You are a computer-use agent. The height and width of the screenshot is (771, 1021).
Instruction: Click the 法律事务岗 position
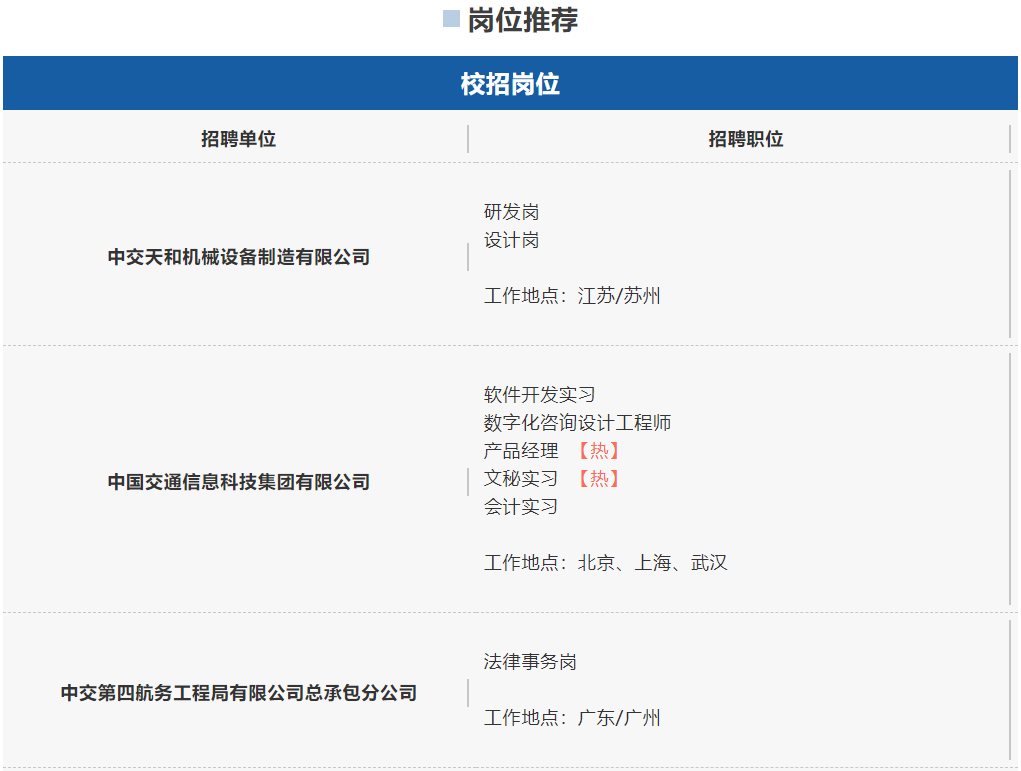pyautogui.click(x=530, y=662)
